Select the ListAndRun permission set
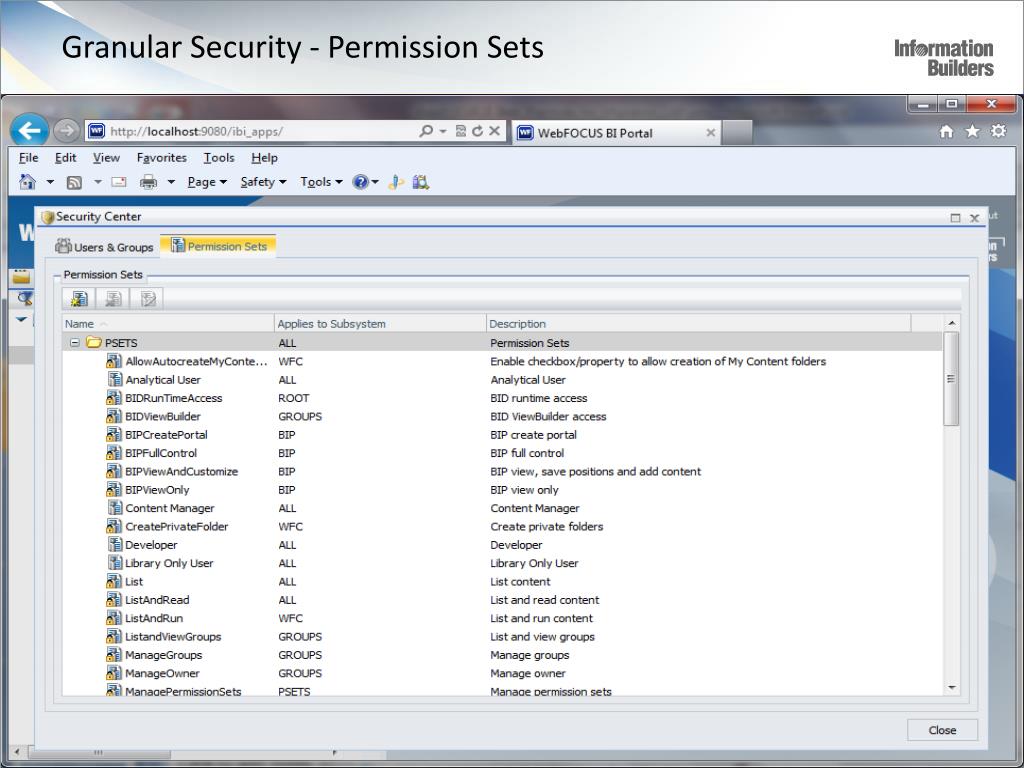 coord(502,618)
